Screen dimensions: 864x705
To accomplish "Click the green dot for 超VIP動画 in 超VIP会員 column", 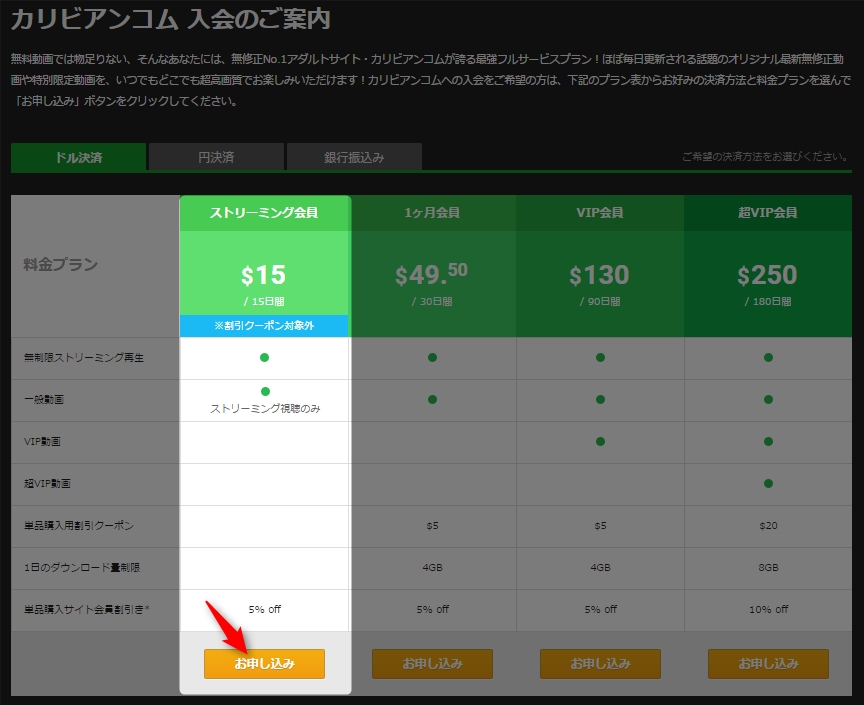I will tap(768, 483).
